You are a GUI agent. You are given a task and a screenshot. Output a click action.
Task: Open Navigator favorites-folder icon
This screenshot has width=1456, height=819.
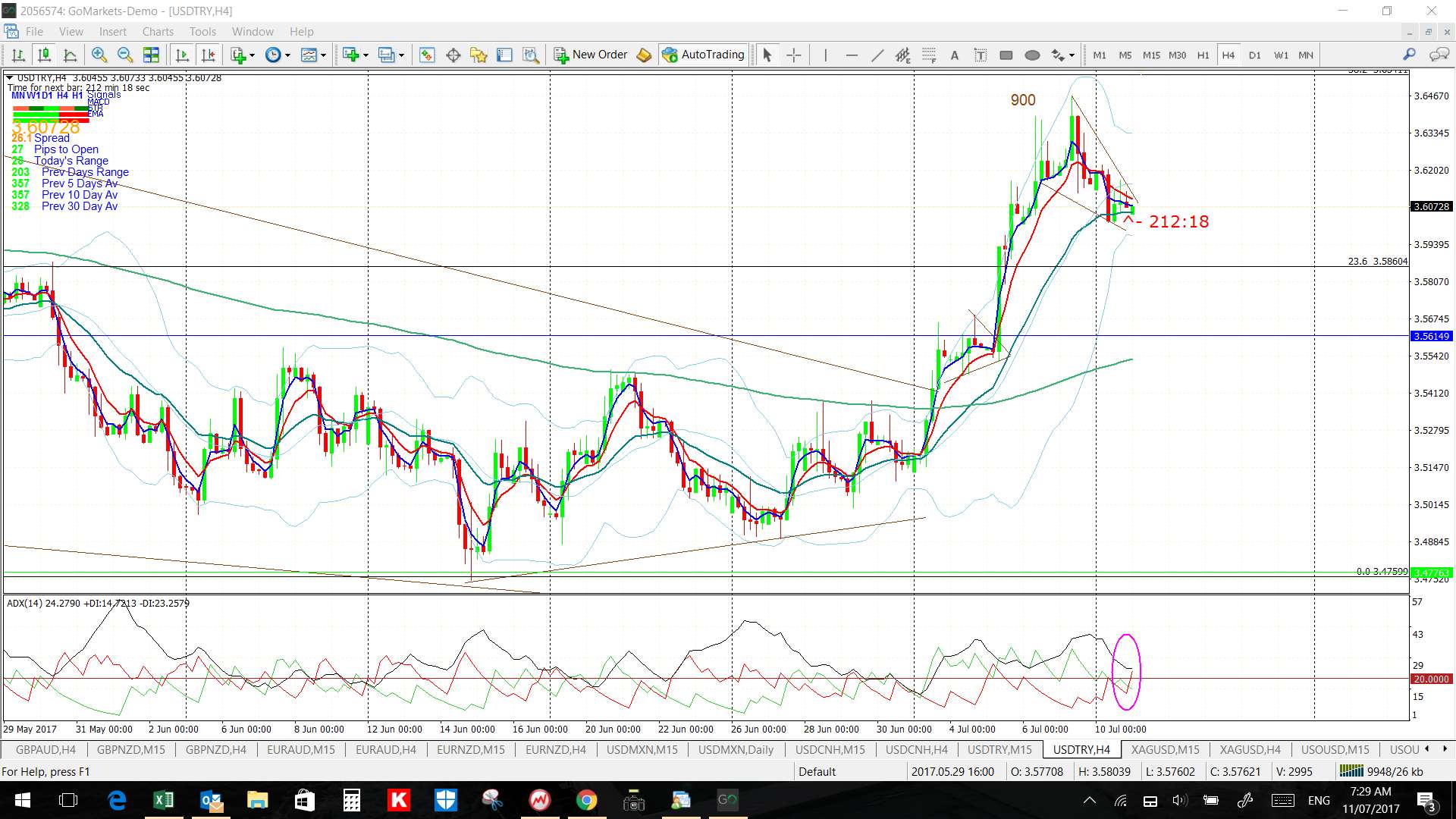[x=479, y=55]
